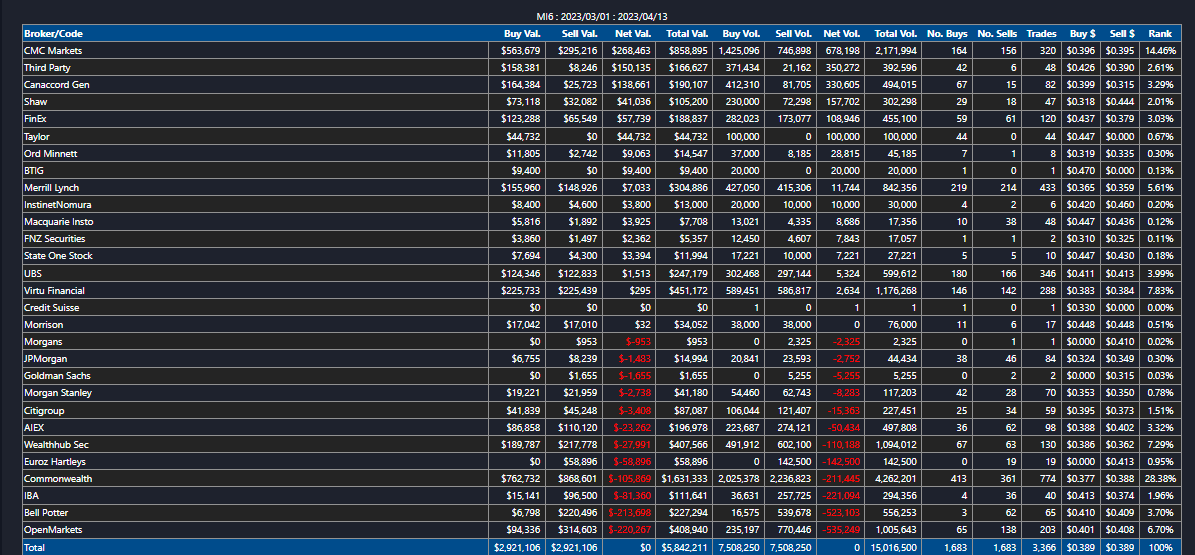Click the Morgans broker name
Image resolution: width=1195 pixels, height=555 pixels.
click(41, 342)
